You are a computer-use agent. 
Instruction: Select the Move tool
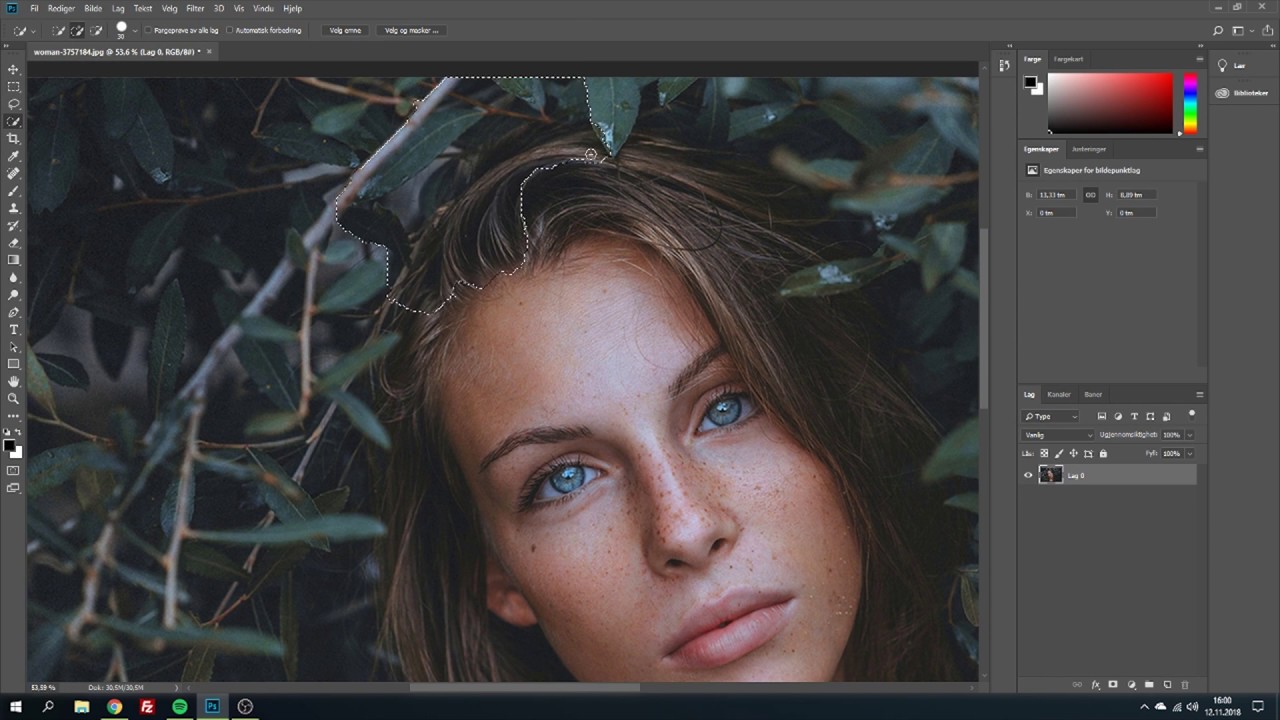coord(13,69)
